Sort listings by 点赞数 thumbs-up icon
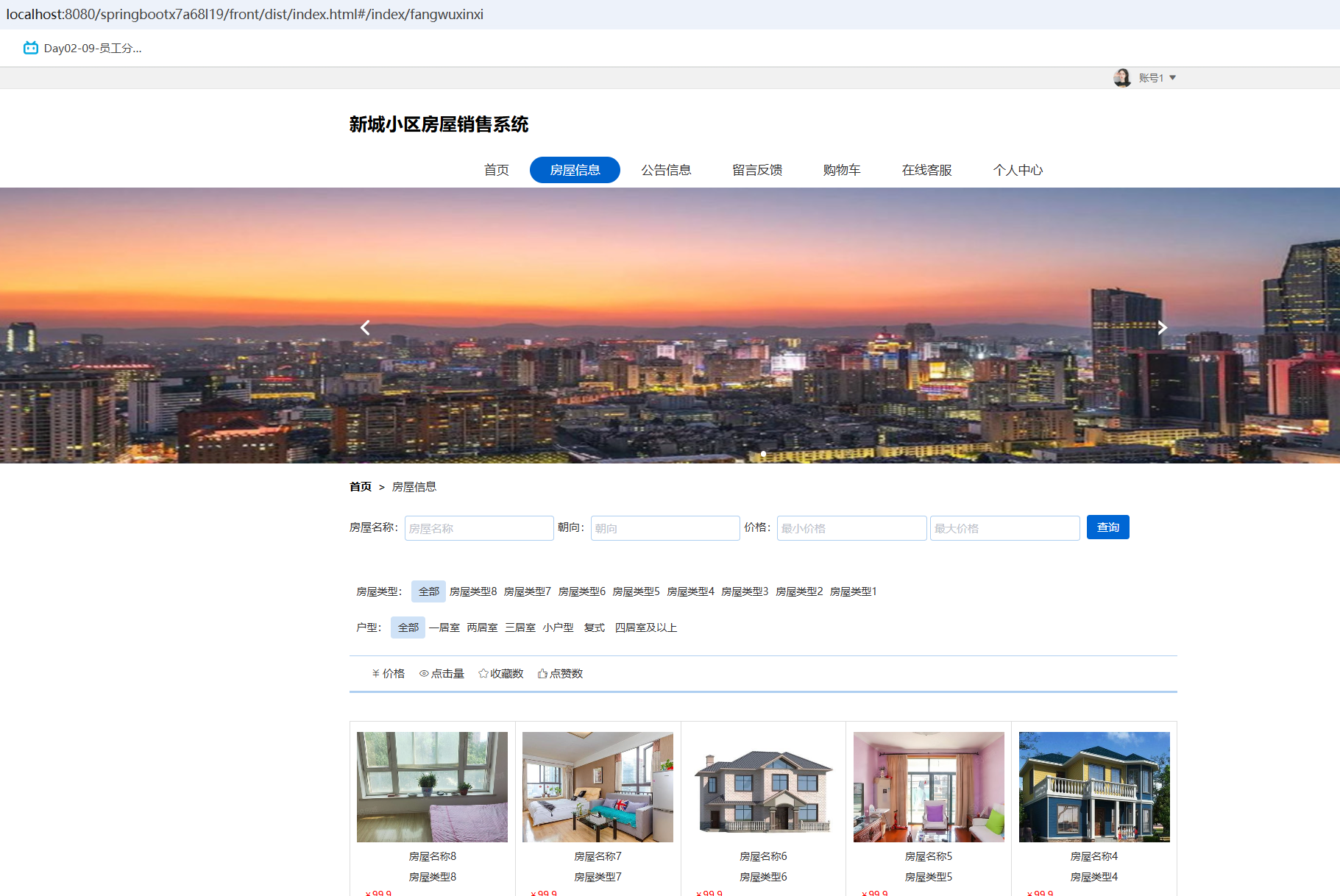The width and height of the screenshot is (1340, 896). click(542, 673)
